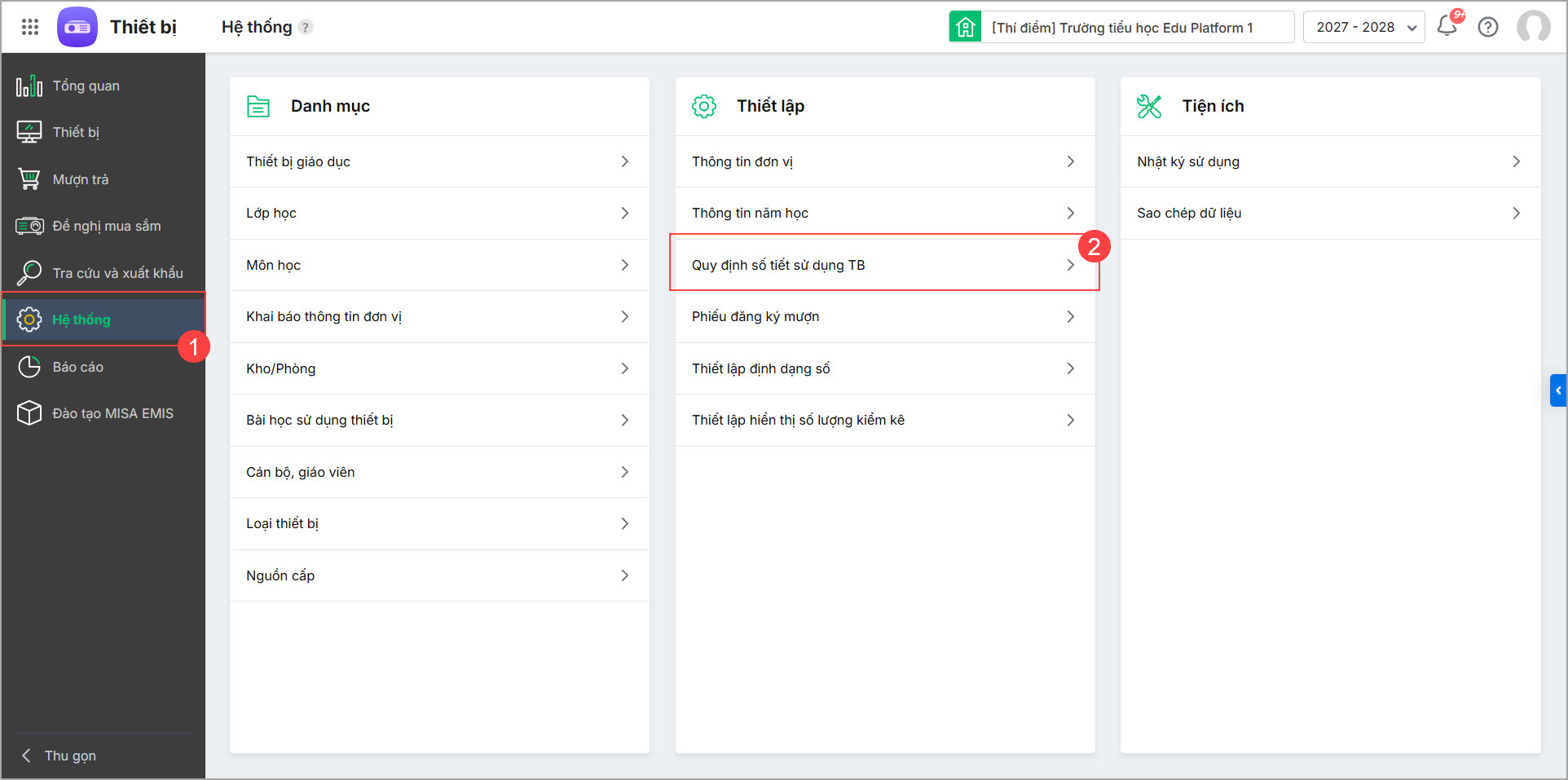
Task: Open Đề nghị mua sắm in the sidebar
Action: (x=106, y=226)
